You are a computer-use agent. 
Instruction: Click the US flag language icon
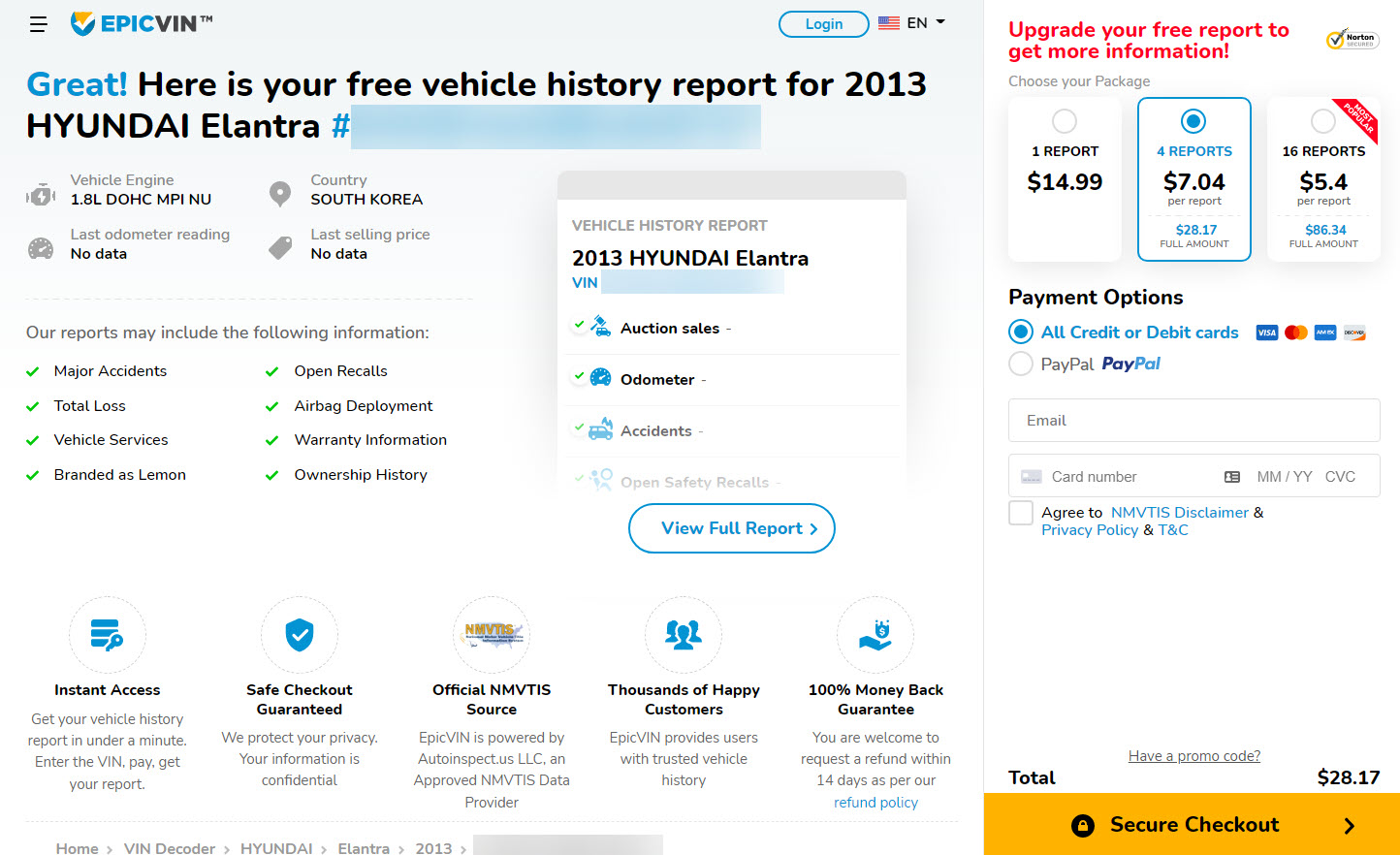[888, 23]
